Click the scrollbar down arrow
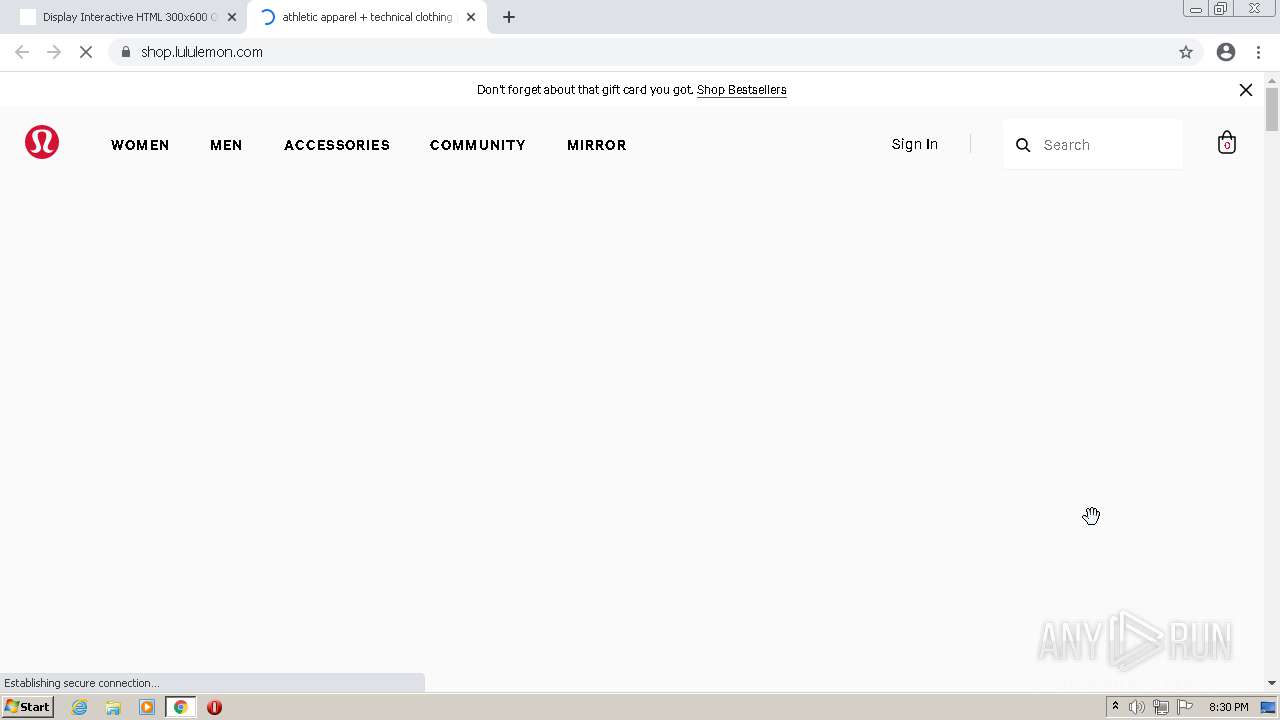This screenshot has width=1280, height=720. pos(1272,683)
